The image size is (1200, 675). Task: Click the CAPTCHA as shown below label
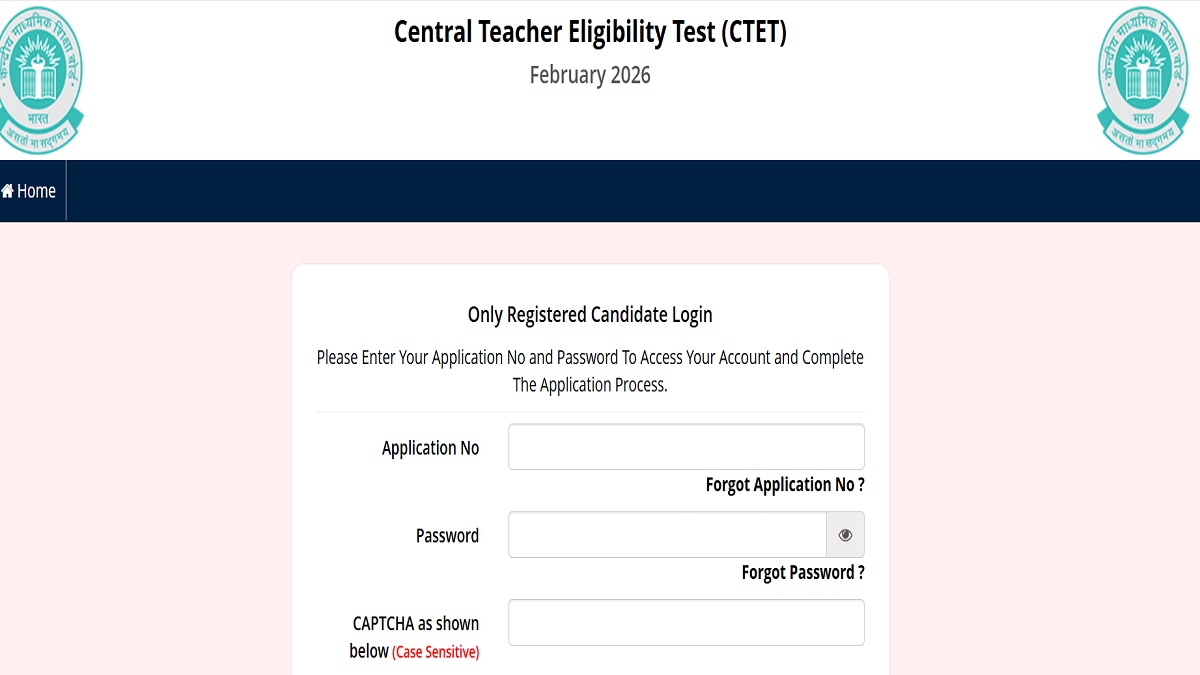point(415,624)
